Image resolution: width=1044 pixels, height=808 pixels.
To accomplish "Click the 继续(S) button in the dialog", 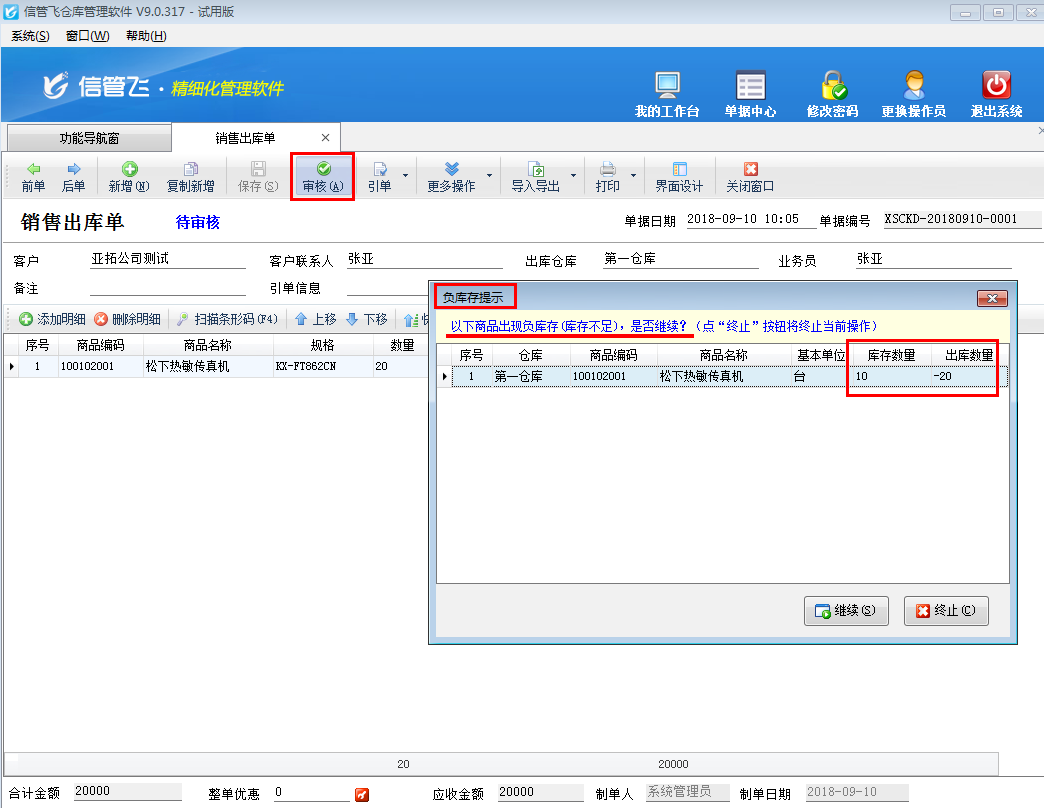I will pos(845,610).
